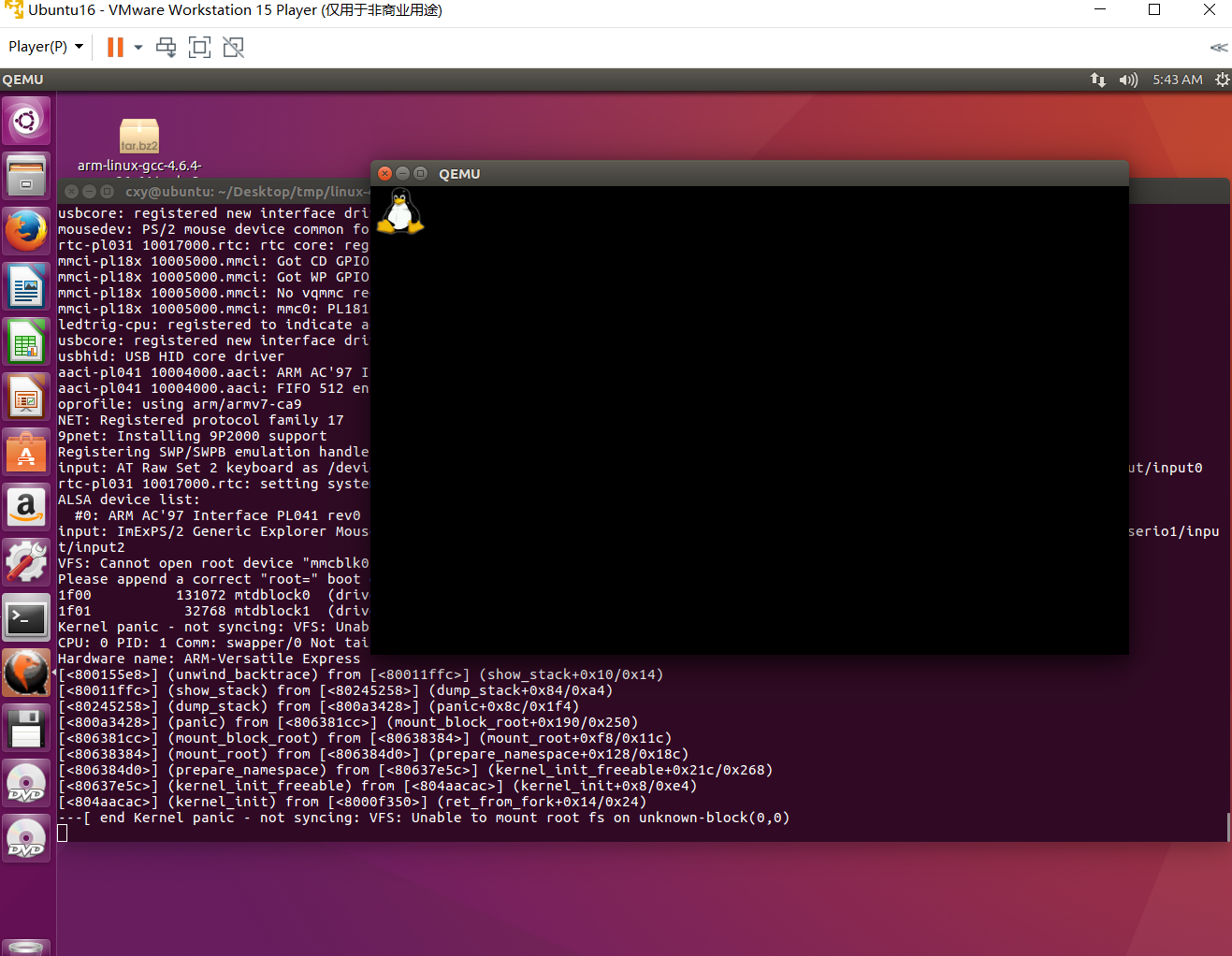Collapse the VMware toolbar with the double chevron
This screenshot has width=1232, height=956.
coord(1218,47)
